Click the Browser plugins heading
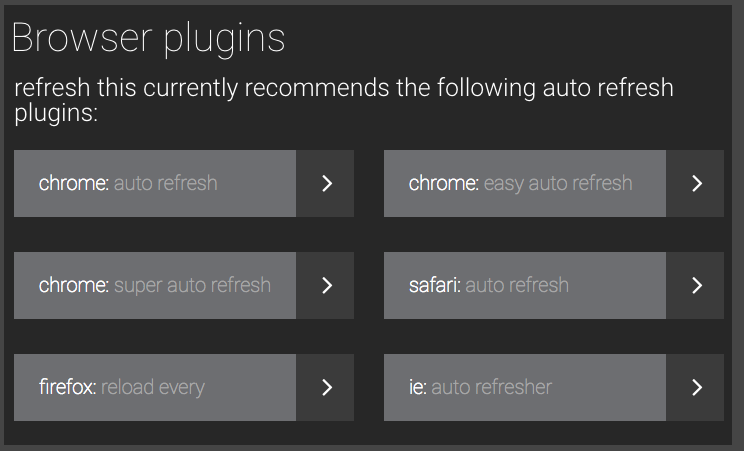744x451 pixels. point(148,38)
